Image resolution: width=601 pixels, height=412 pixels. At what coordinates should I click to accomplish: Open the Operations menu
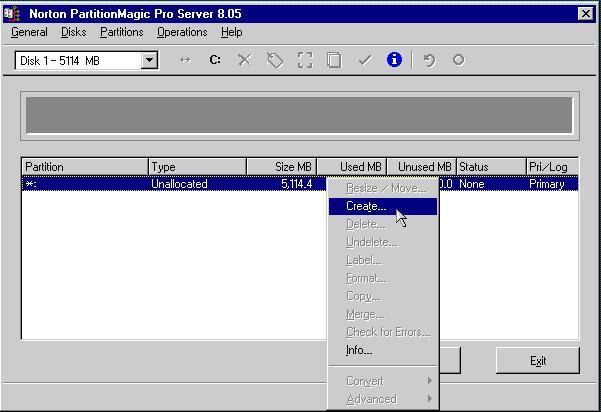182,32
